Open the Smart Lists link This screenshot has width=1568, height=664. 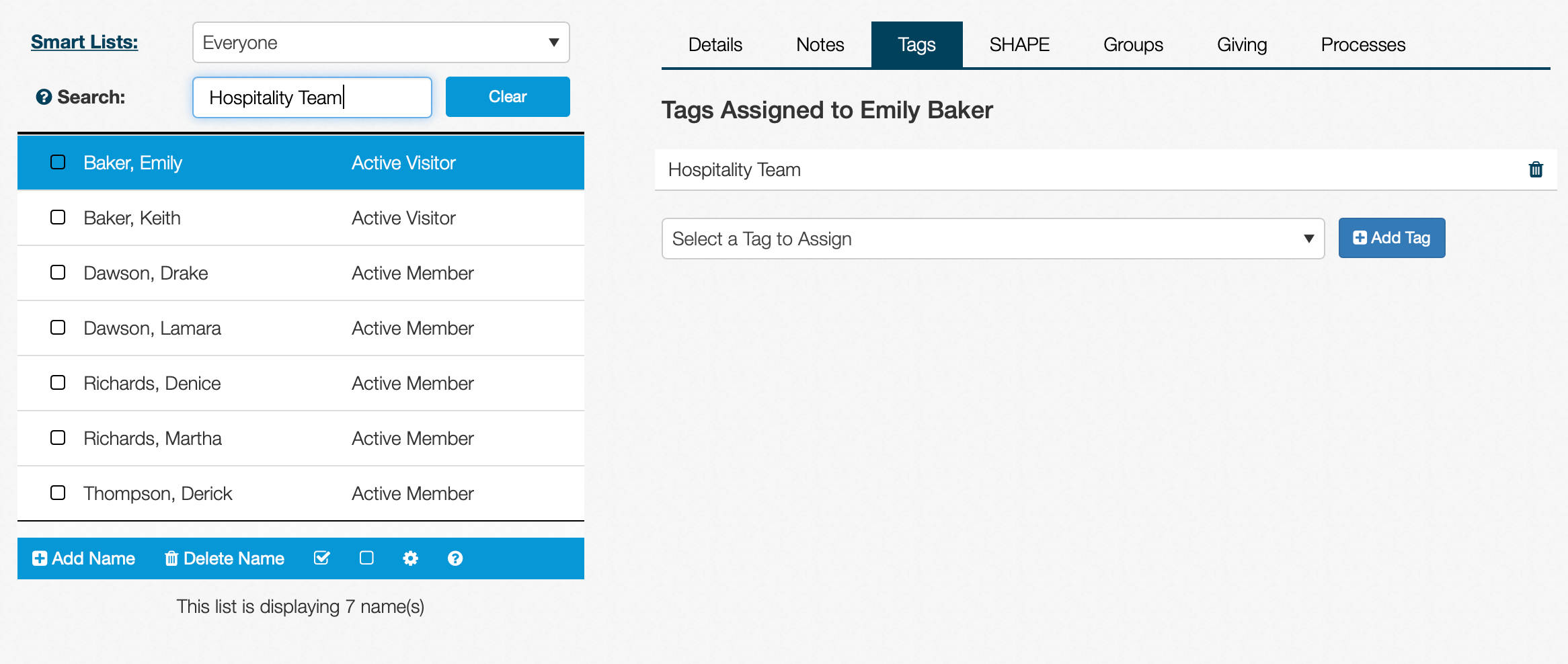coord(84,42)
